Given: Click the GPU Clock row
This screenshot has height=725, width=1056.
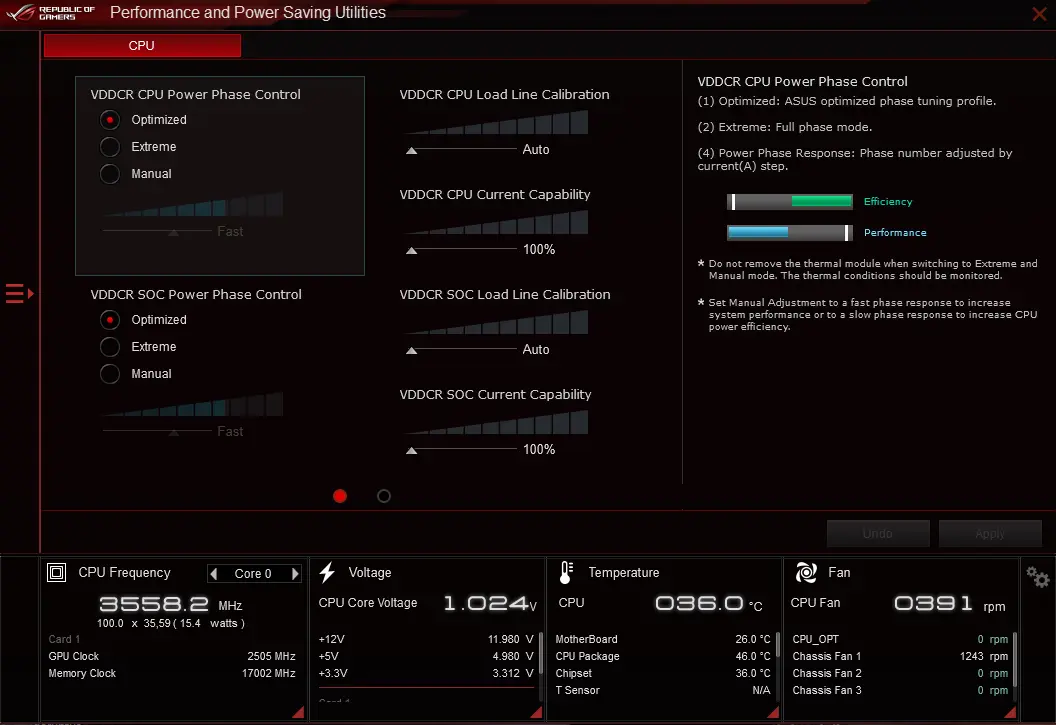Looking at the screenshot, I should pos(172,656).
